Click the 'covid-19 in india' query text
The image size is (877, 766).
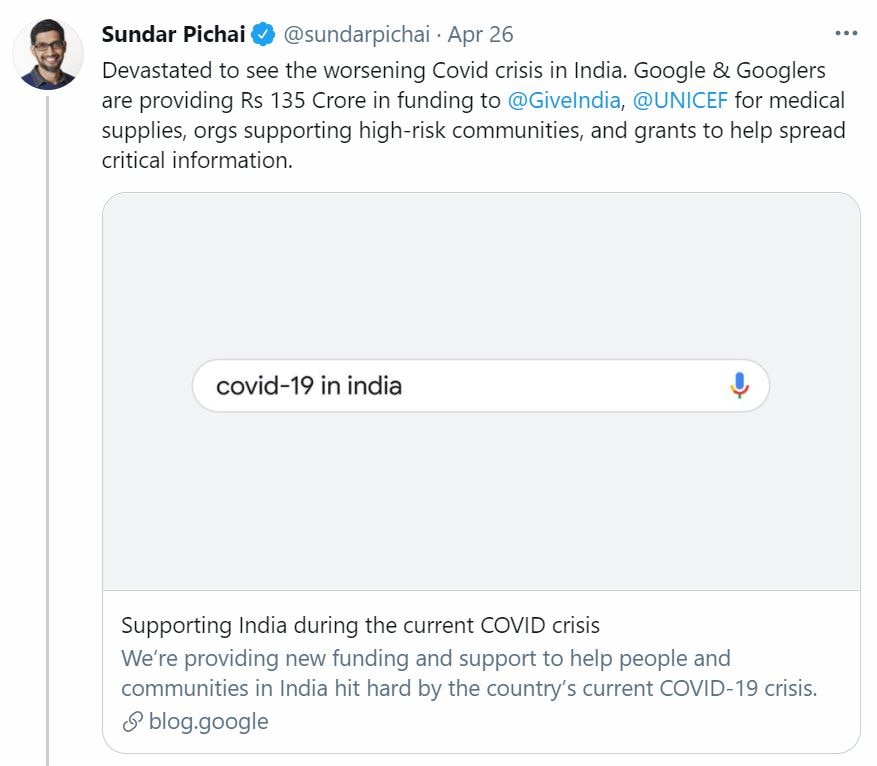(x=309, y=386)
